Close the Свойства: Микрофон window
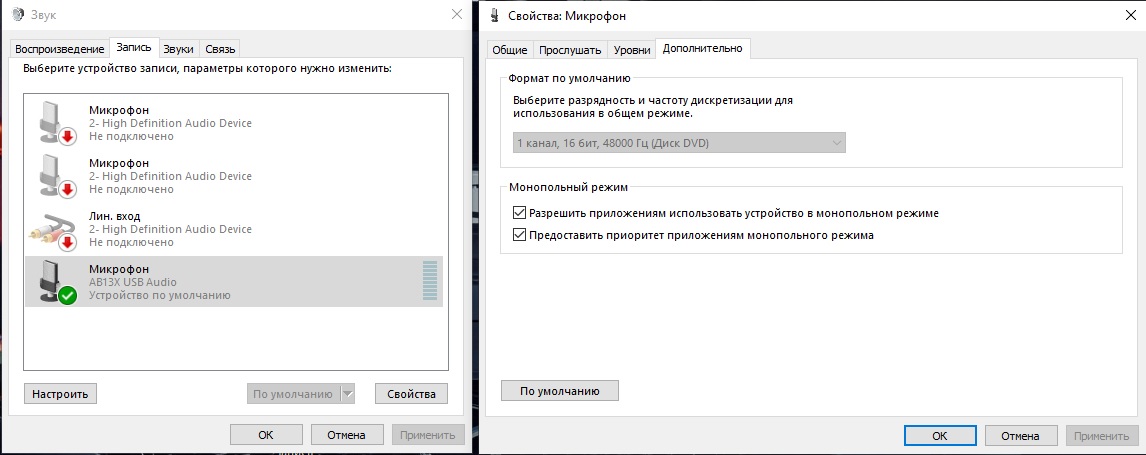 [x=1126, y=17]
